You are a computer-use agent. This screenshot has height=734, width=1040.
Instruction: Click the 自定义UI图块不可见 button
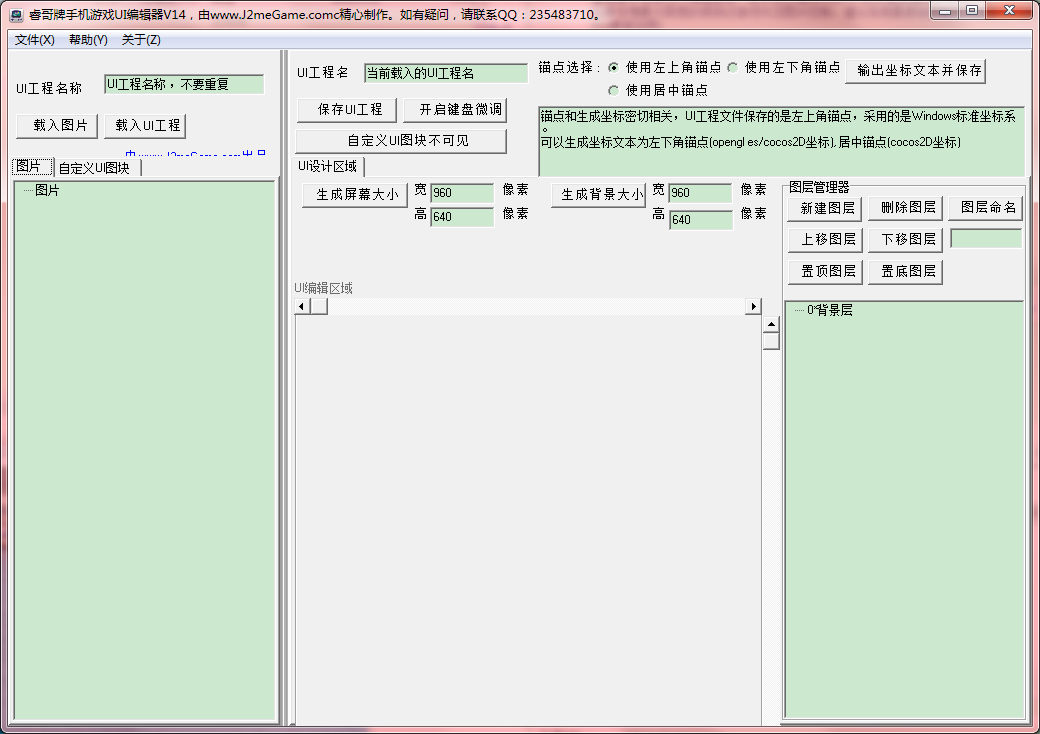[401, 141]
